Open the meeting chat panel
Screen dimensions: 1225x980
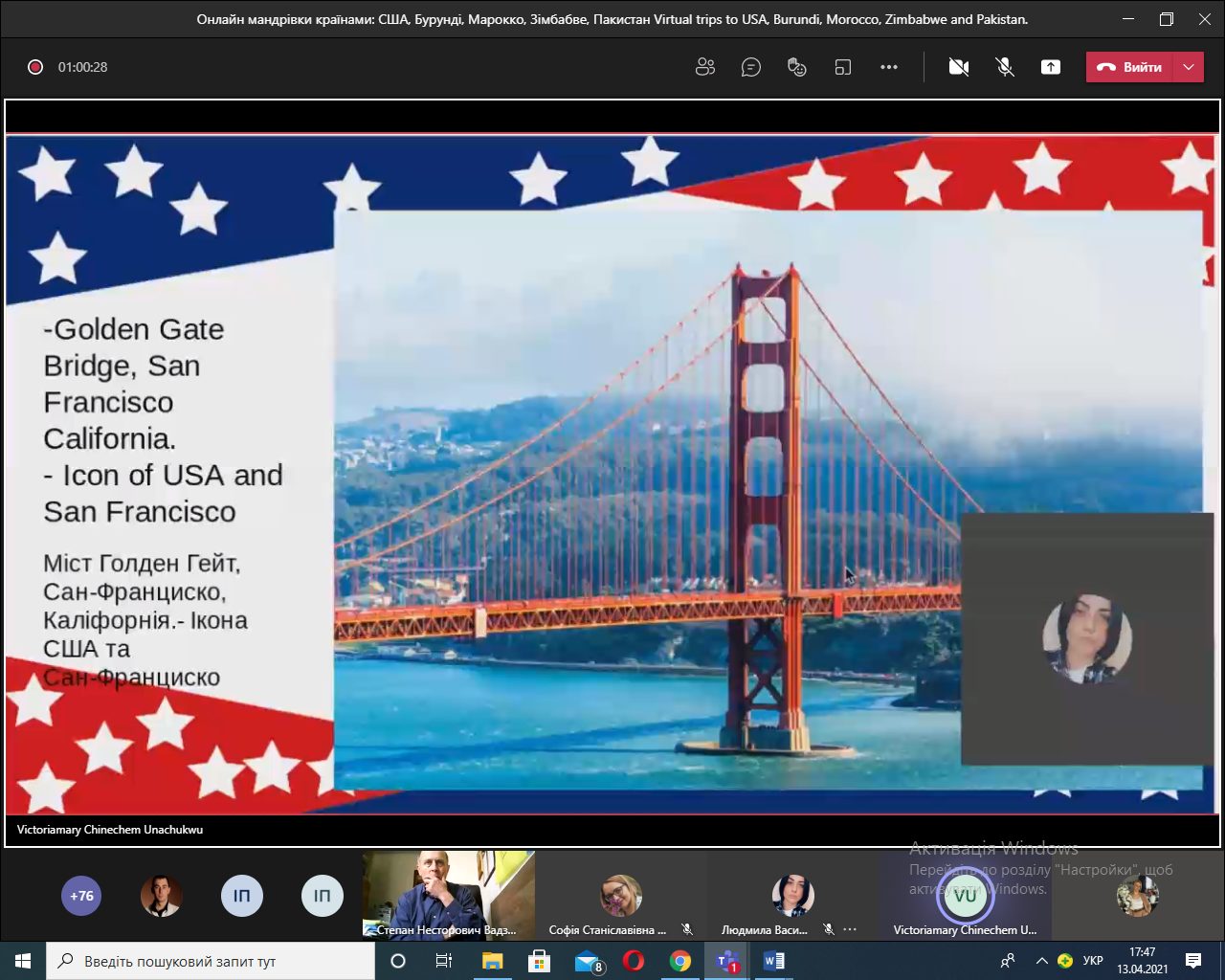click(751, 67)
